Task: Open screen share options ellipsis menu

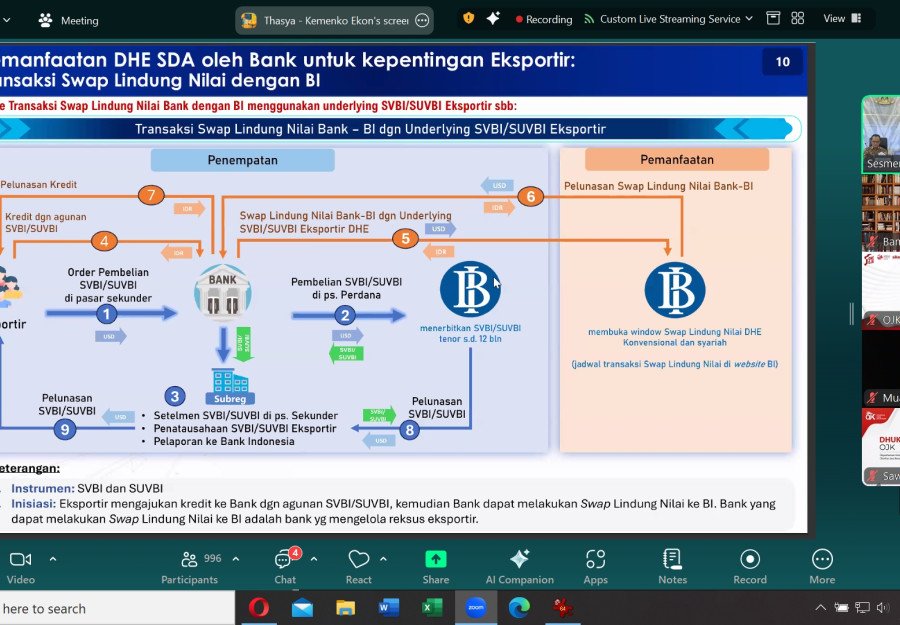Action: [422, 21]
